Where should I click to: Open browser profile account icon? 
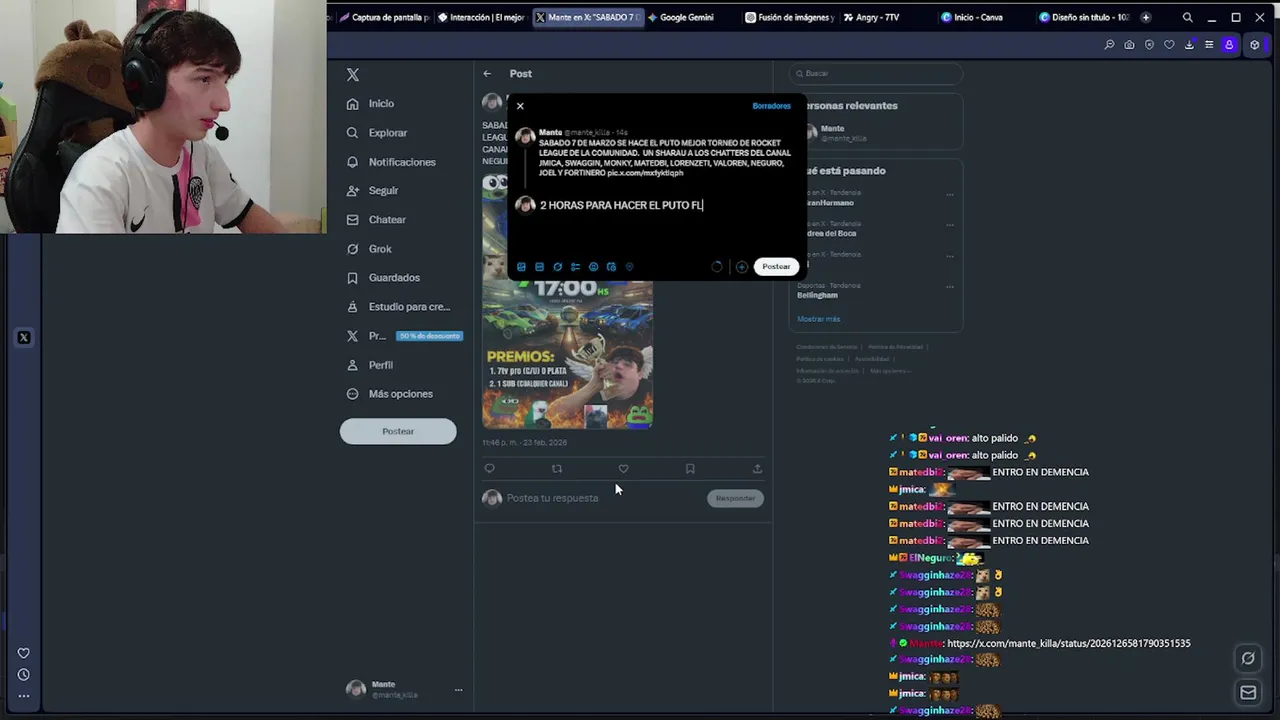[1229, 45]
